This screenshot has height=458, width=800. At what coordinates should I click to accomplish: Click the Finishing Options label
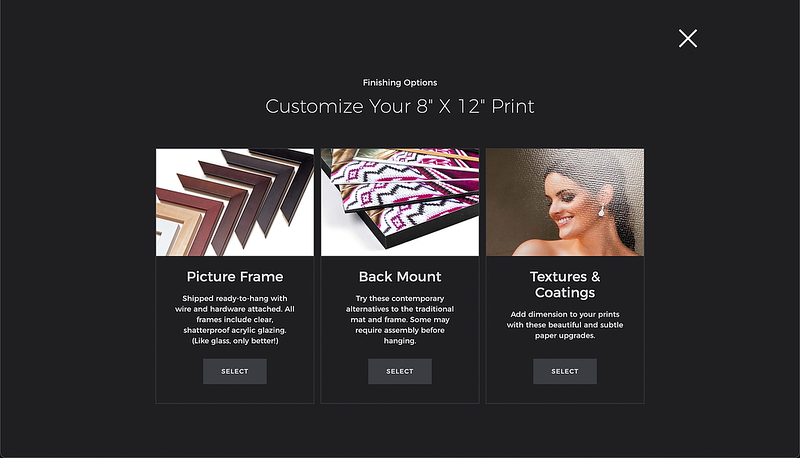399,83
